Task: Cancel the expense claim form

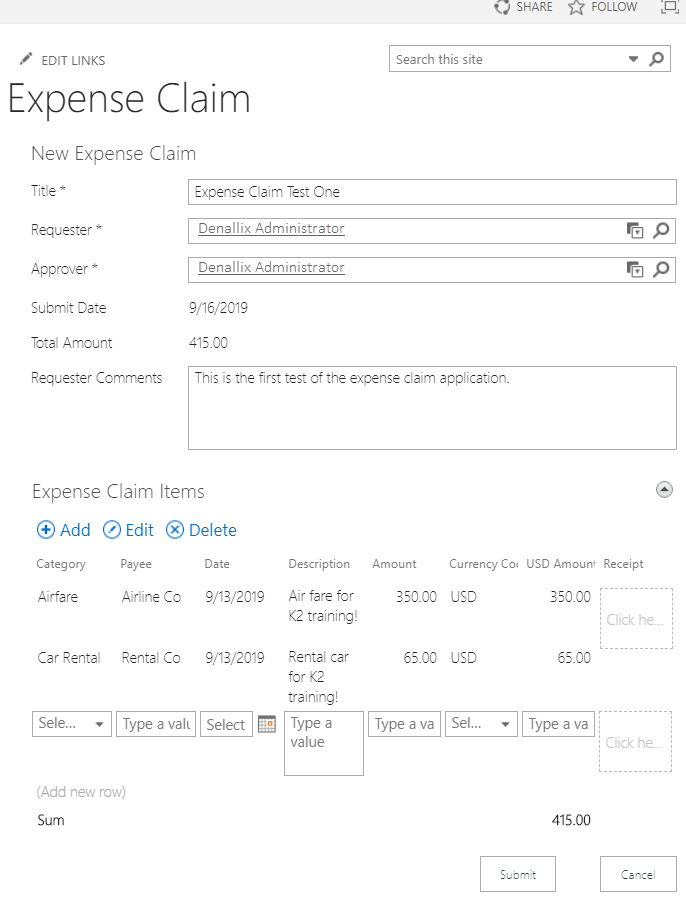Action: pos(638,873)
